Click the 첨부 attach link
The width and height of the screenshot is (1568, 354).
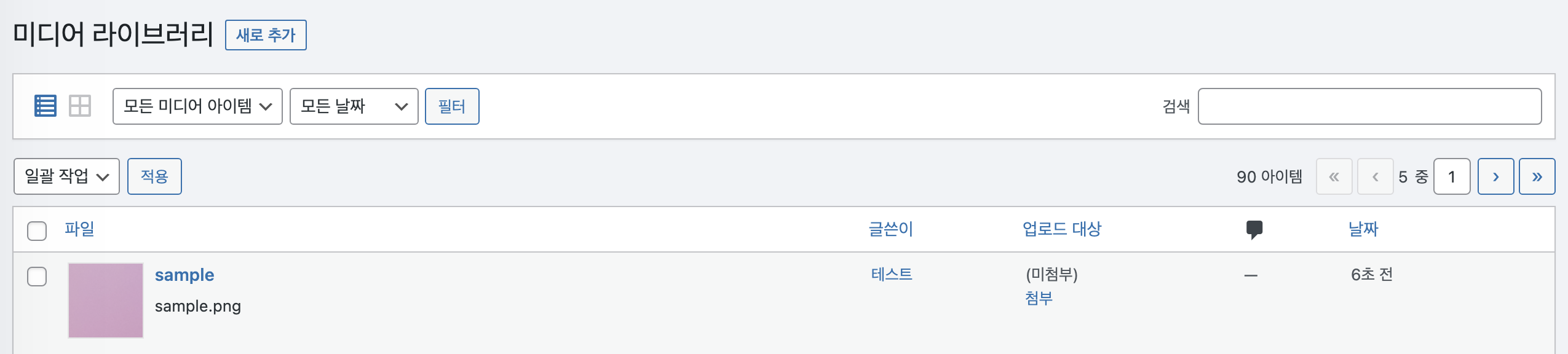tap(1039, 298)
